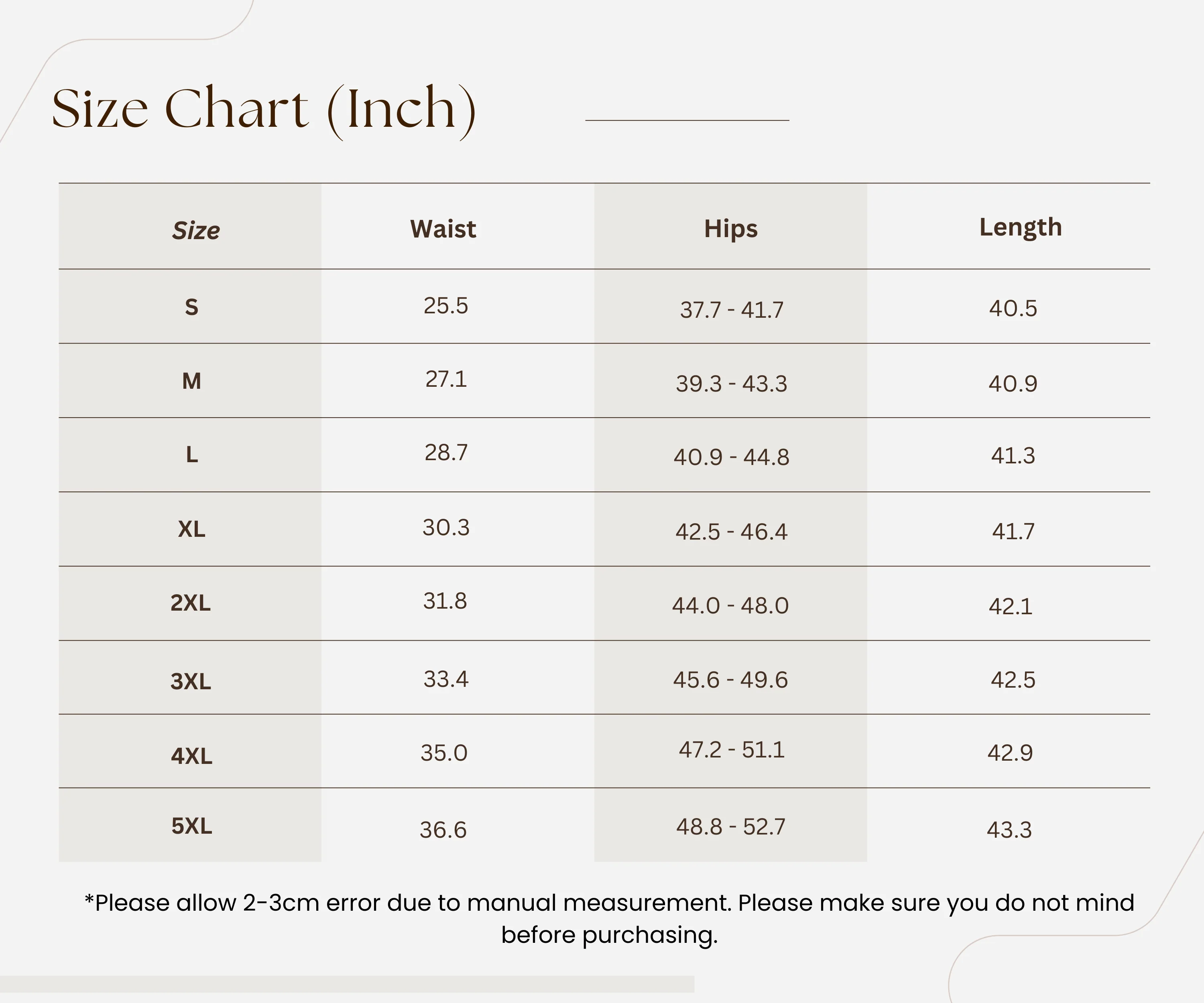This screenshot has height=1003, width=1204.
Task: Click the 35.0 waist value for 4XL
Action: pos(444,753)
